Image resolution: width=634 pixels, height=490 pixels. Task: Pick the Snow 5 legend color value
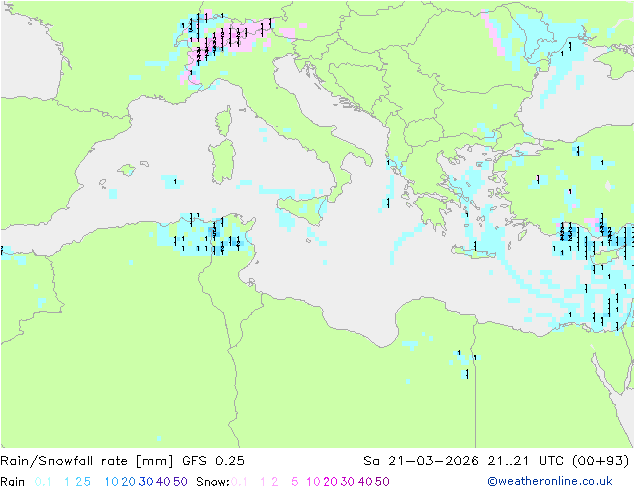(295, 482)
